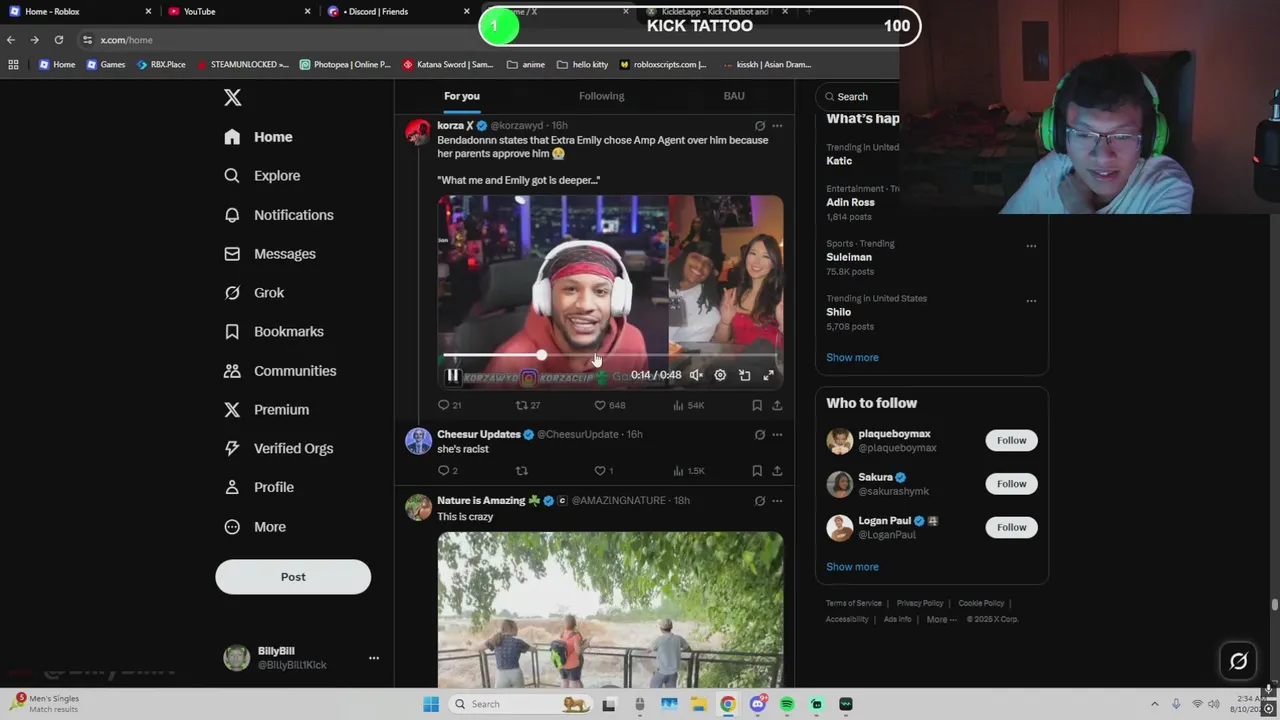Open Messages in the sidebar
Viewport: 1280px width, 720px height.
tap(270, 254)
